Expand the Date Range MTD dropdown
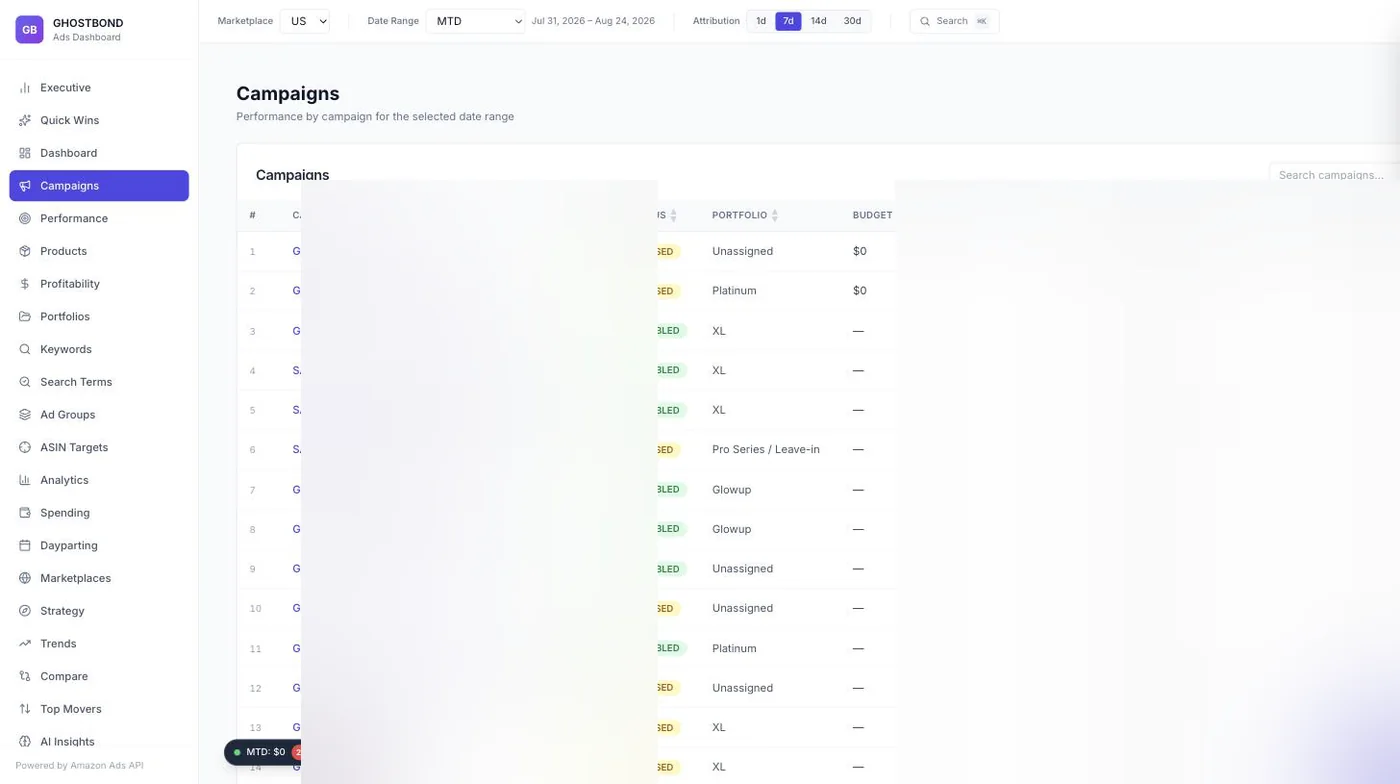This screenshot has height=784, width=1400. [x=476, y=21]
